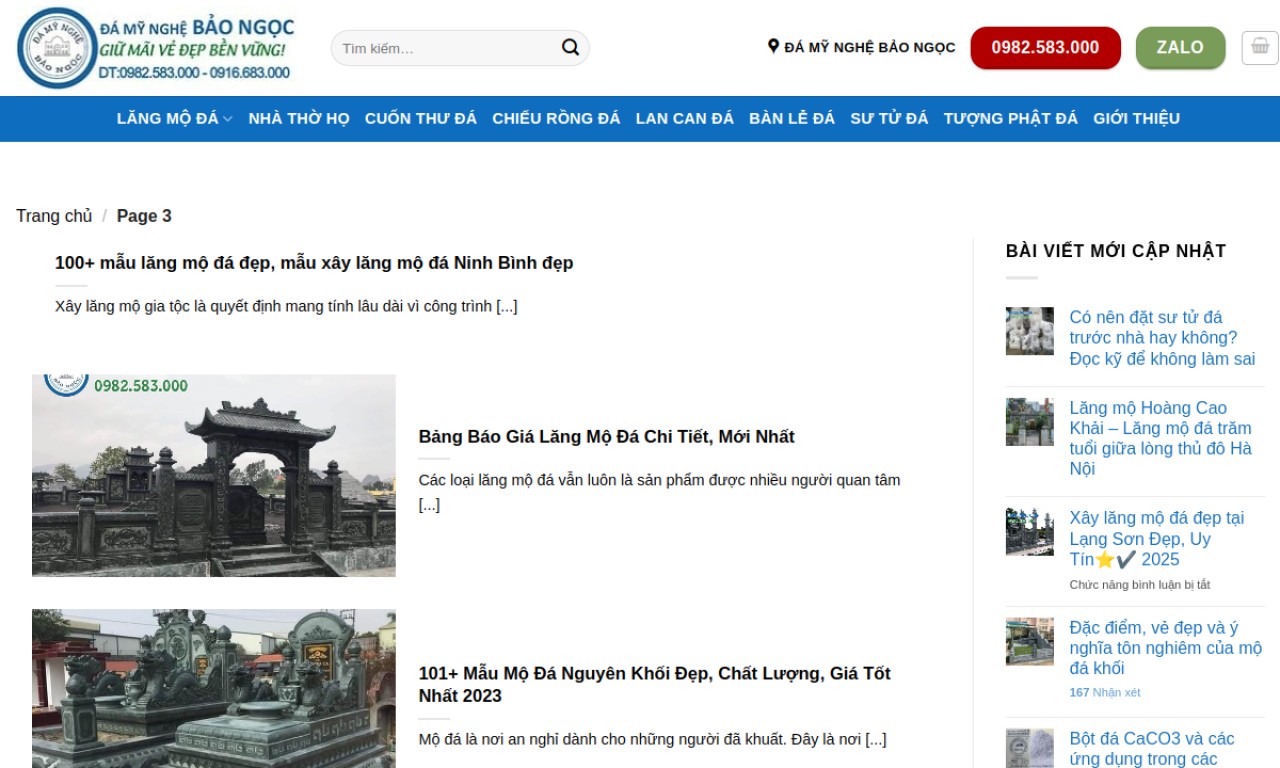The width and height of the screenshot is (1280, 768).
Task: Click the BÀI VIẾT MỚI CẬP NHẬT heading
Action: pyautogui.click(x=1116, y=251)
